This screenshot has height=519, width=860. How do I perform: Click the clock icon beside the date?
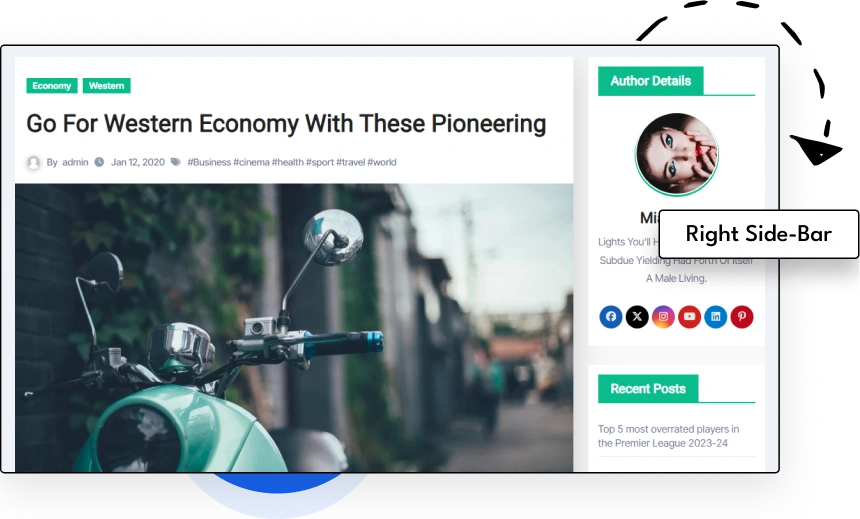coord(99,162)
